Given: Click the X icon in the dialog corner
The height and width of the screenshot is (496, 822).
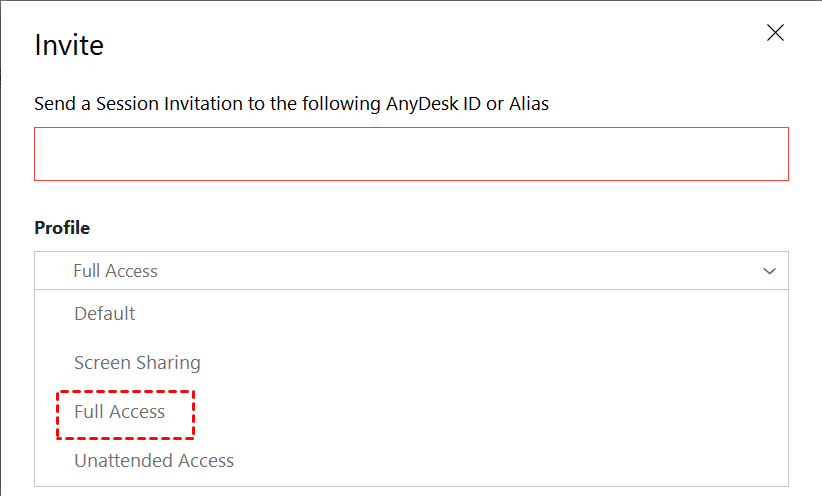Looking at the screenshot, I should click(775, 33).
